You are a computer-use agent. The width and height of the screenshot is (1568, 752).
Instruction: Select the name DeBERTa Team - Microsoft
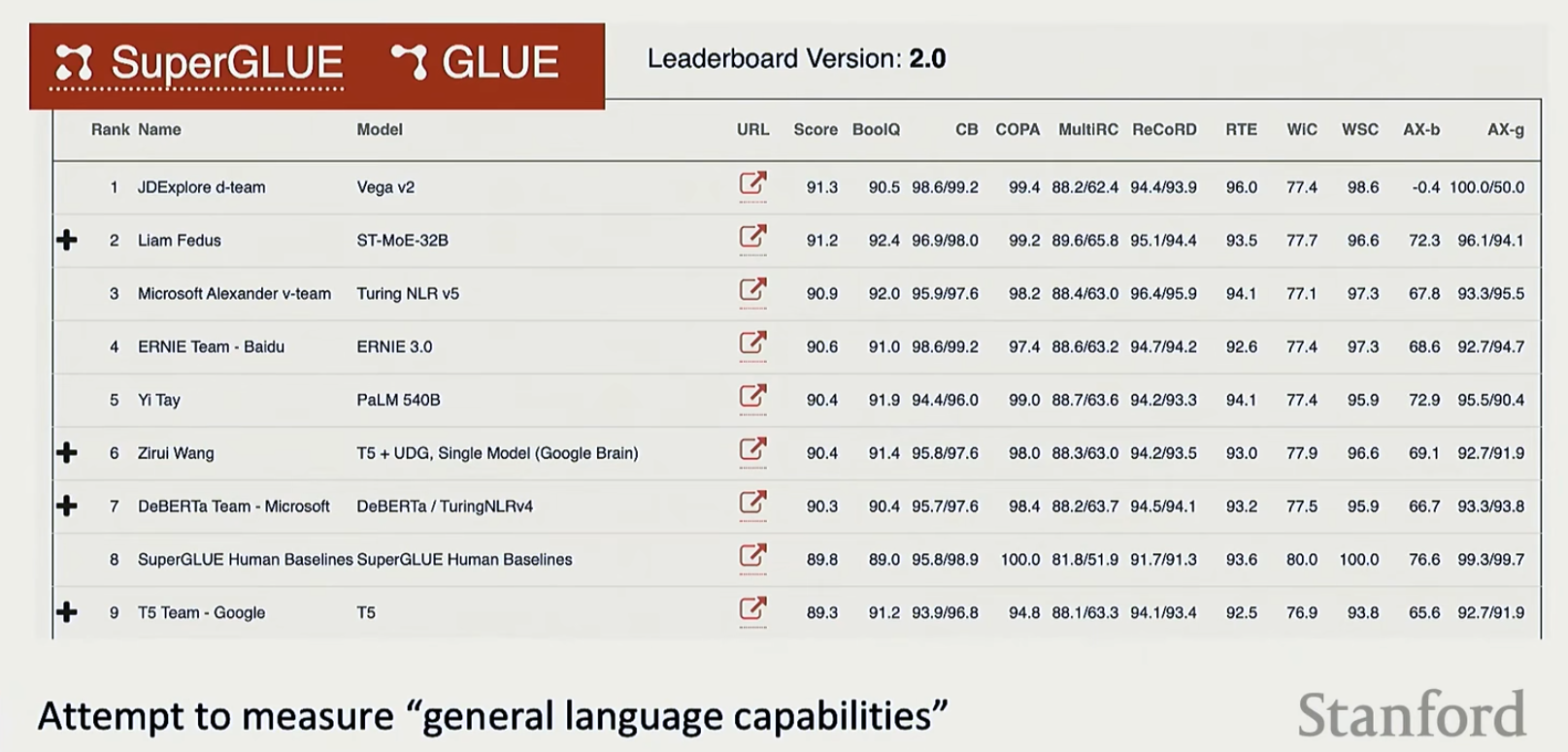coord(234,507)
